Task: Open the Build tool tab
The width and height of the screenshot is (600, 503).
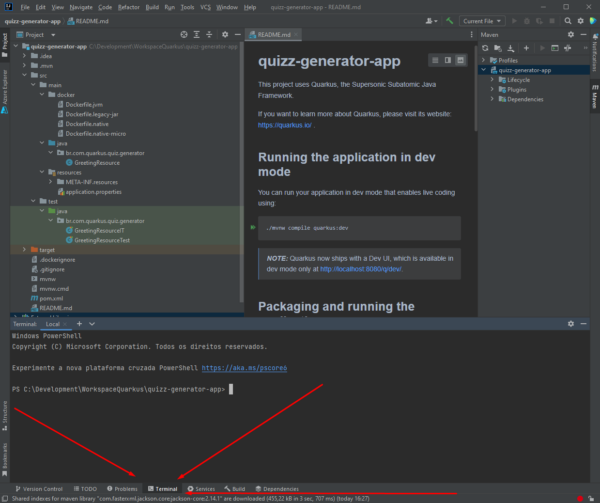Action: 235,489
